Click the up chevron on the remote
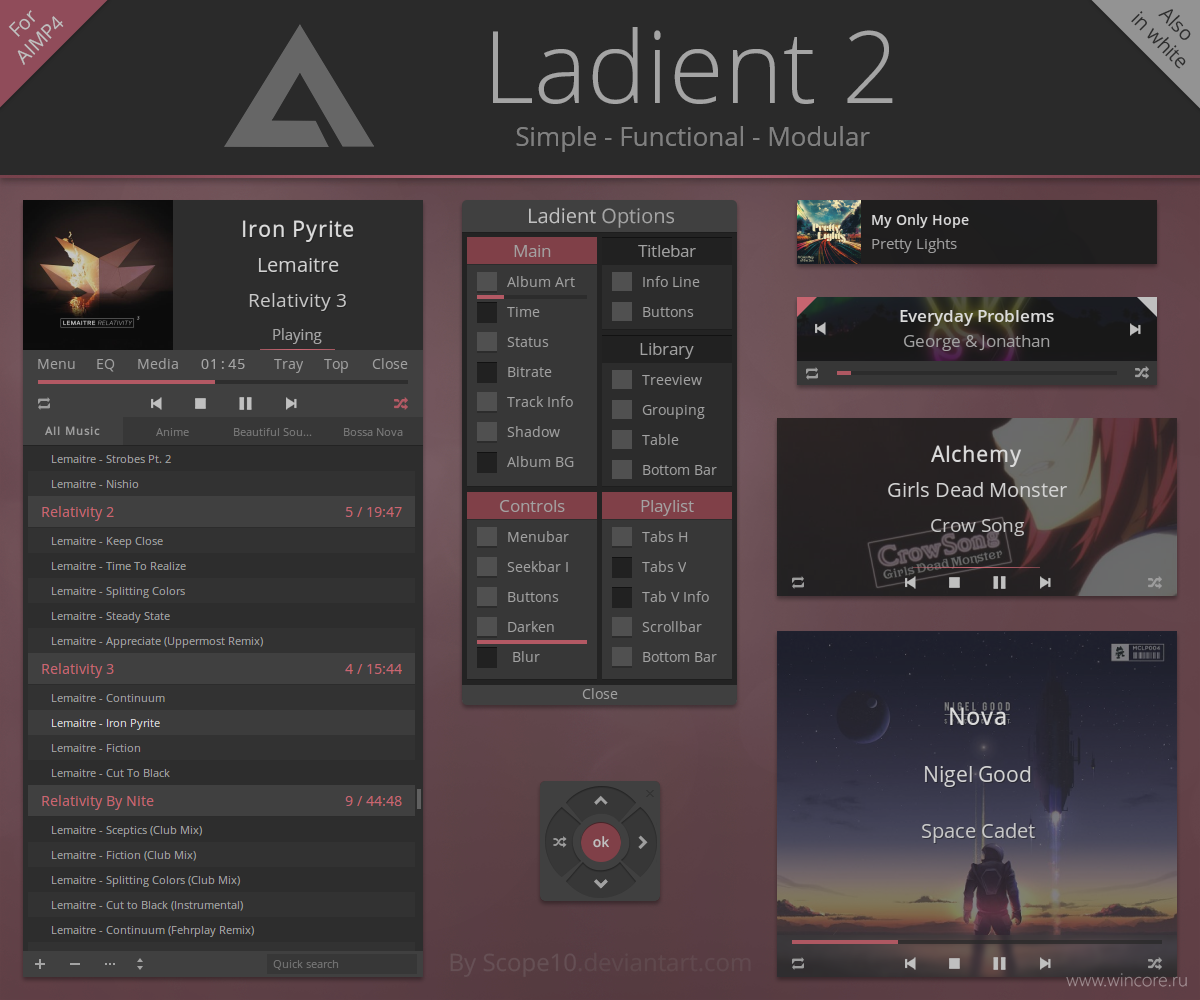Screen dimensions: 1200x1000 tap(600, 801)
